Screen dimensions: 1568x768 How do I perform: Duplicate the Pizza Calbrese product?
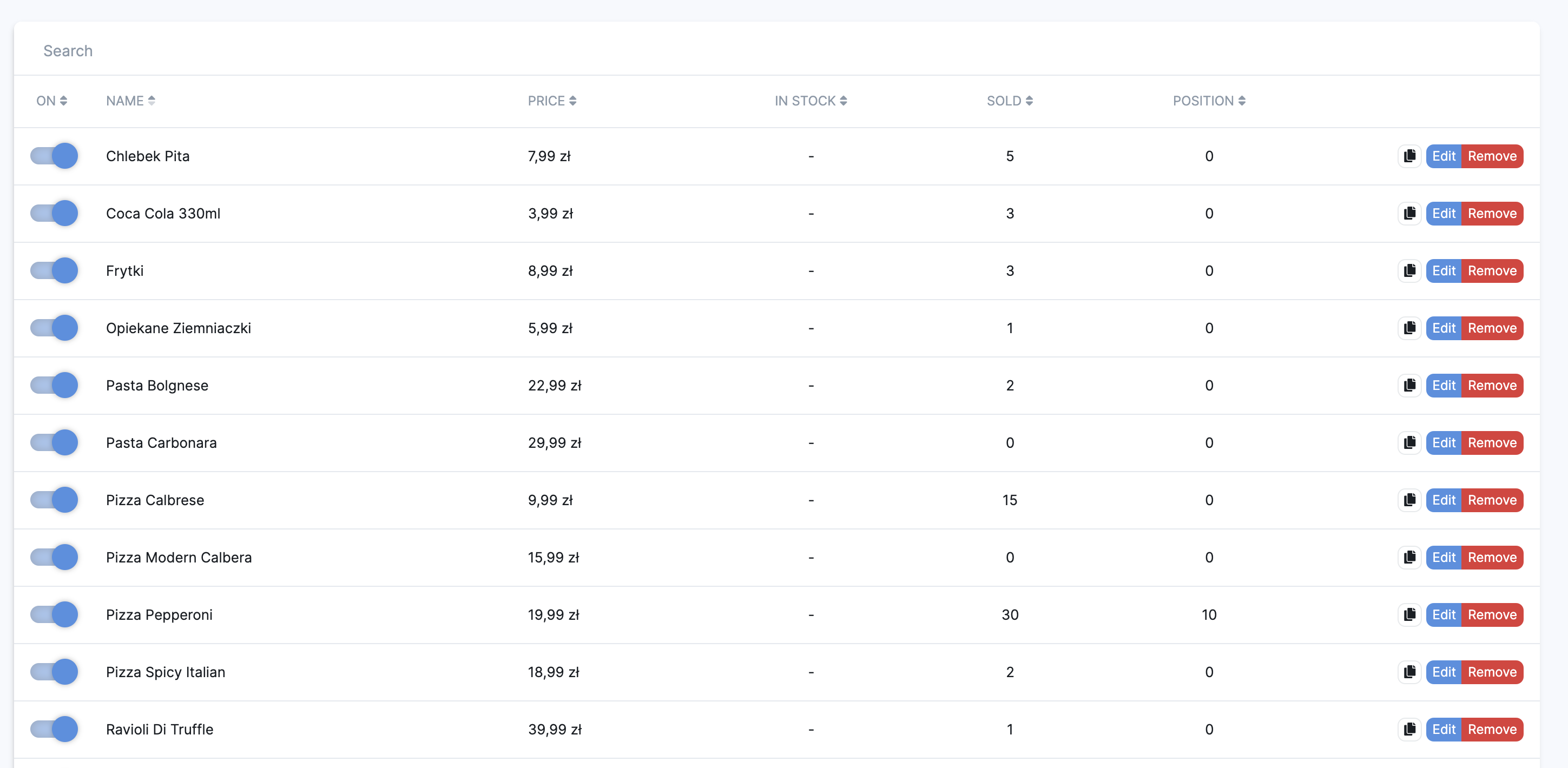[x=1409, y=500]
